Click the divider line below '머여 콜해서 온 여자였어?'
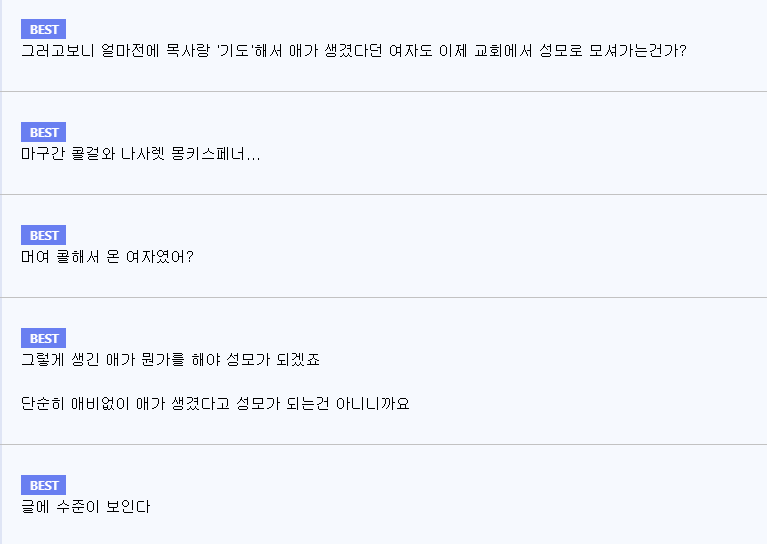Screen dimensions: 767x544 (384, 297)
